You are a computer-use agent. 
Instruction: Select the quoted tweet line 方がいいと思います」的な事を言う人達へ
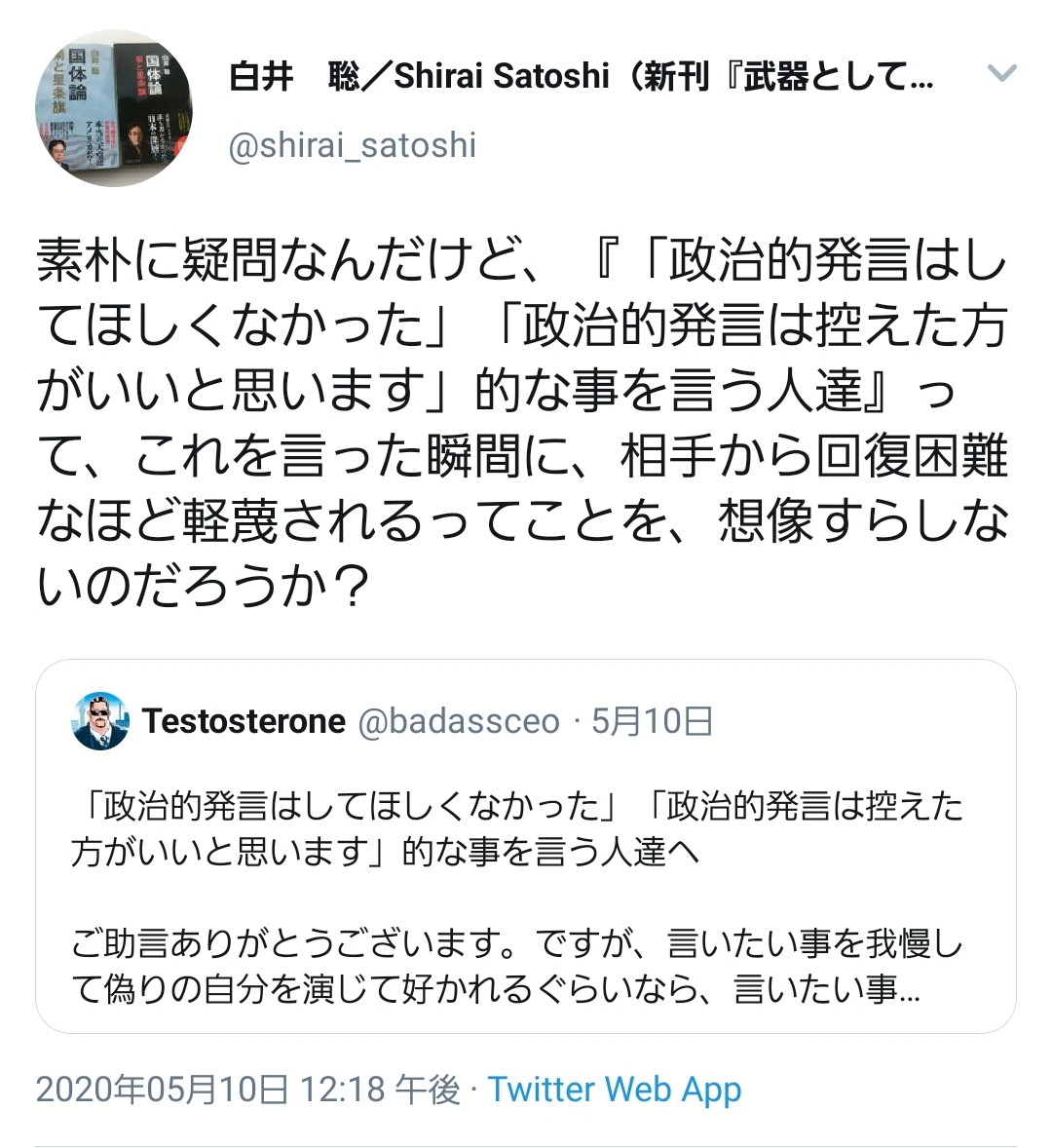[x=386, y=852]
